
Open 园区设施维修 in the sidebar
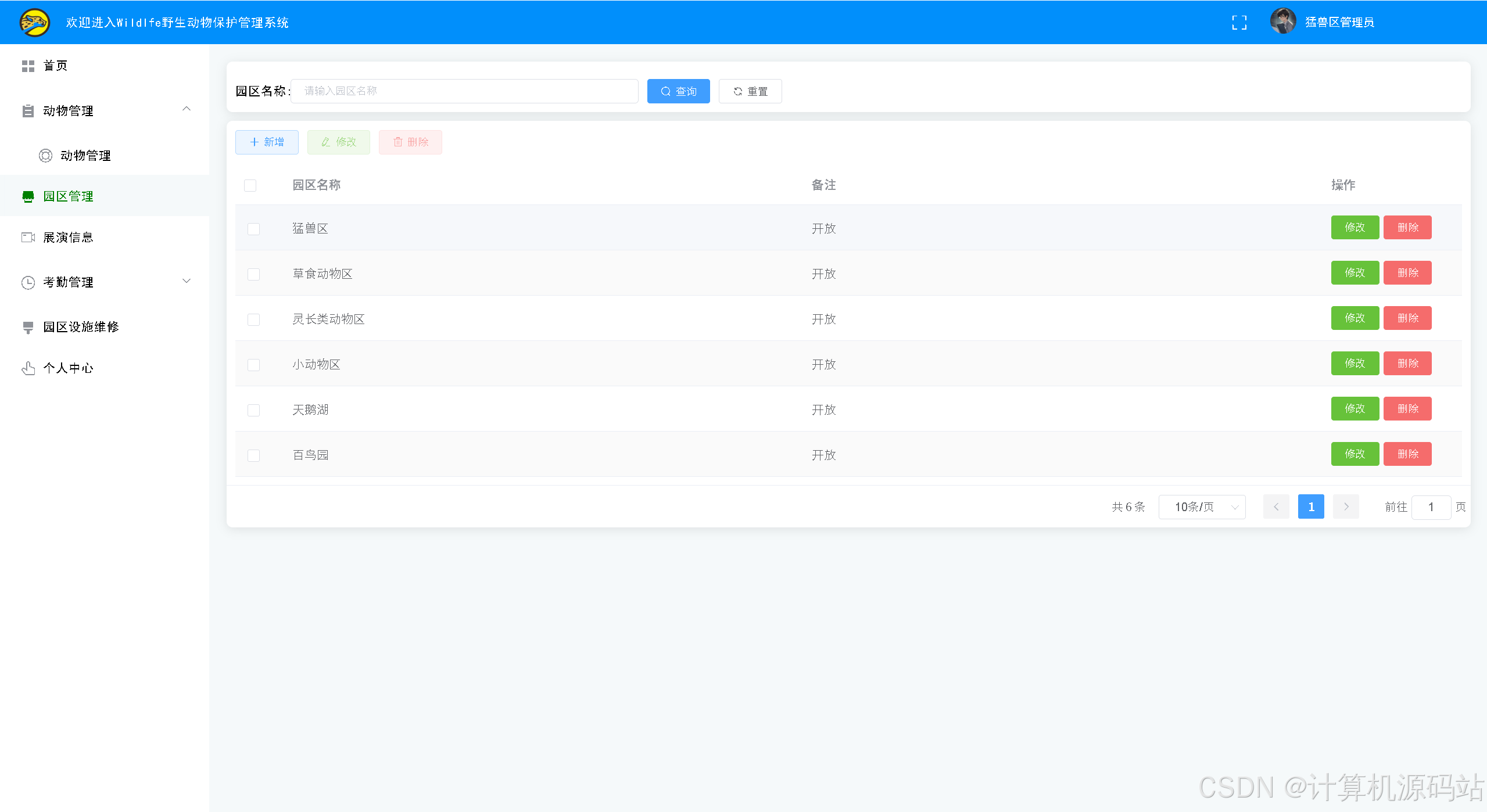pos(105,328)
